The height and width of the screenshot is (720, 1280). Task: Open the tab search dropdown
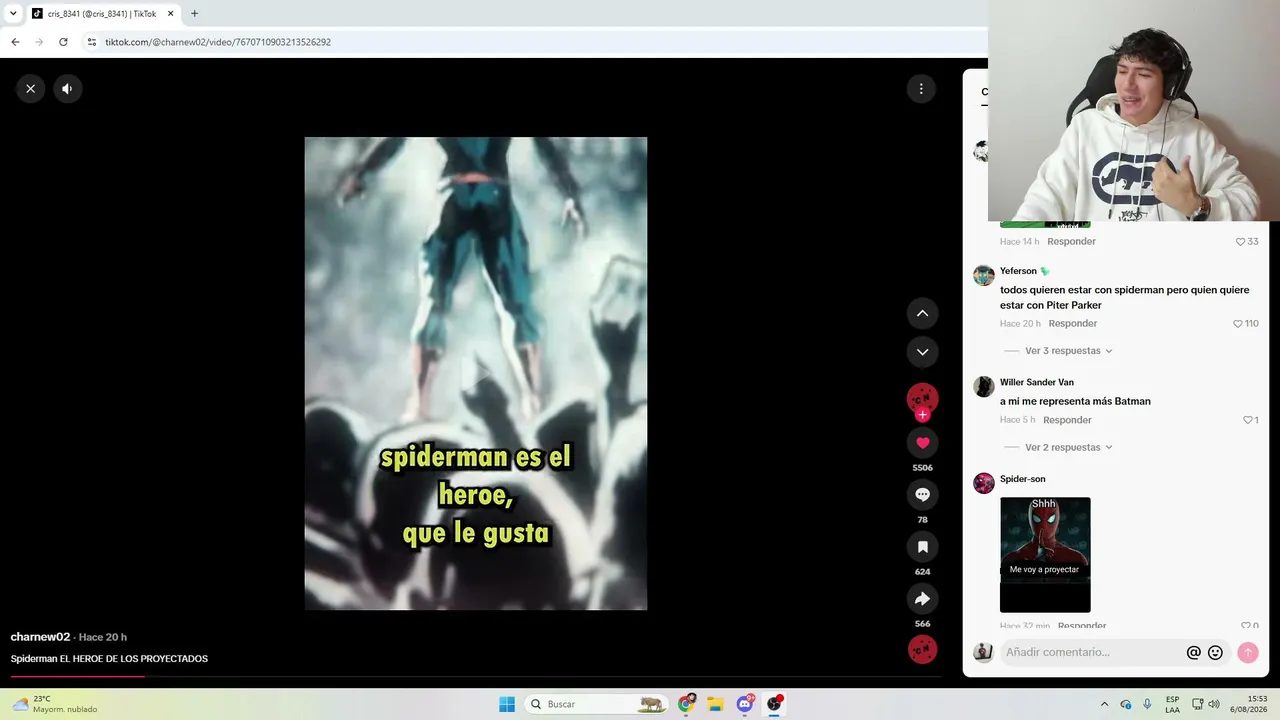point(13,14)
